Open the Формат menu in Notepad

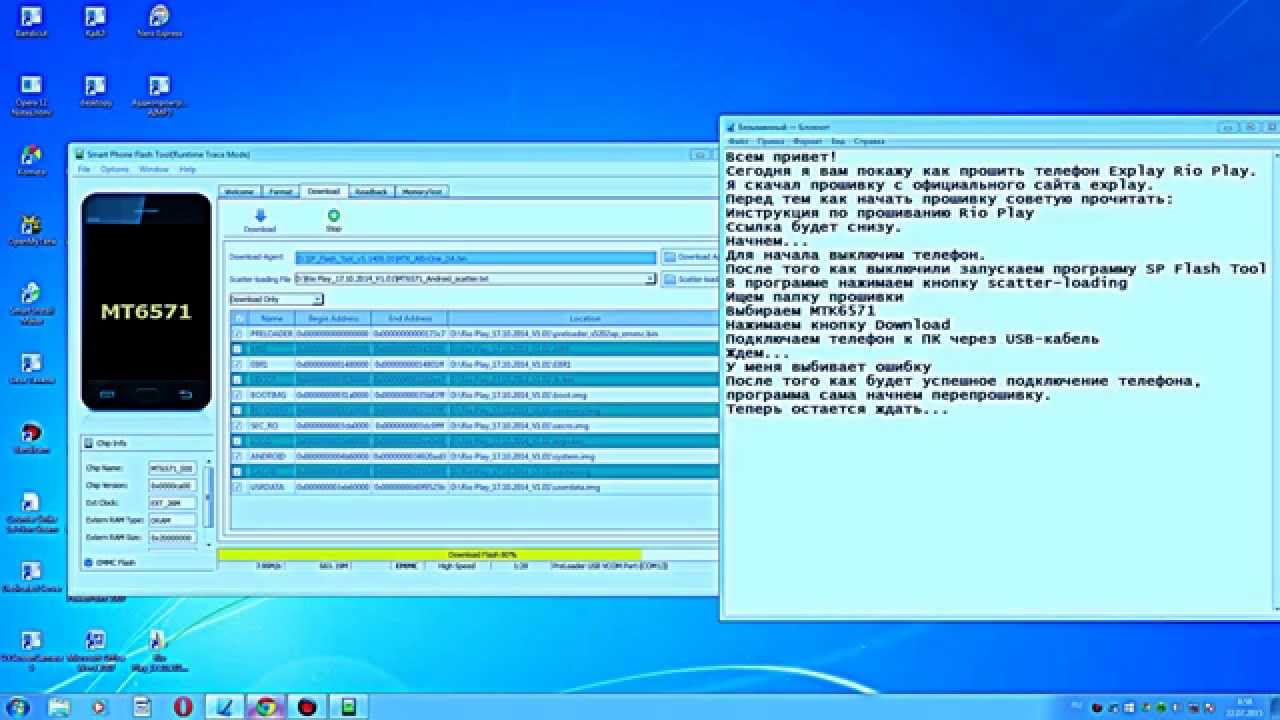coord(808,142)
